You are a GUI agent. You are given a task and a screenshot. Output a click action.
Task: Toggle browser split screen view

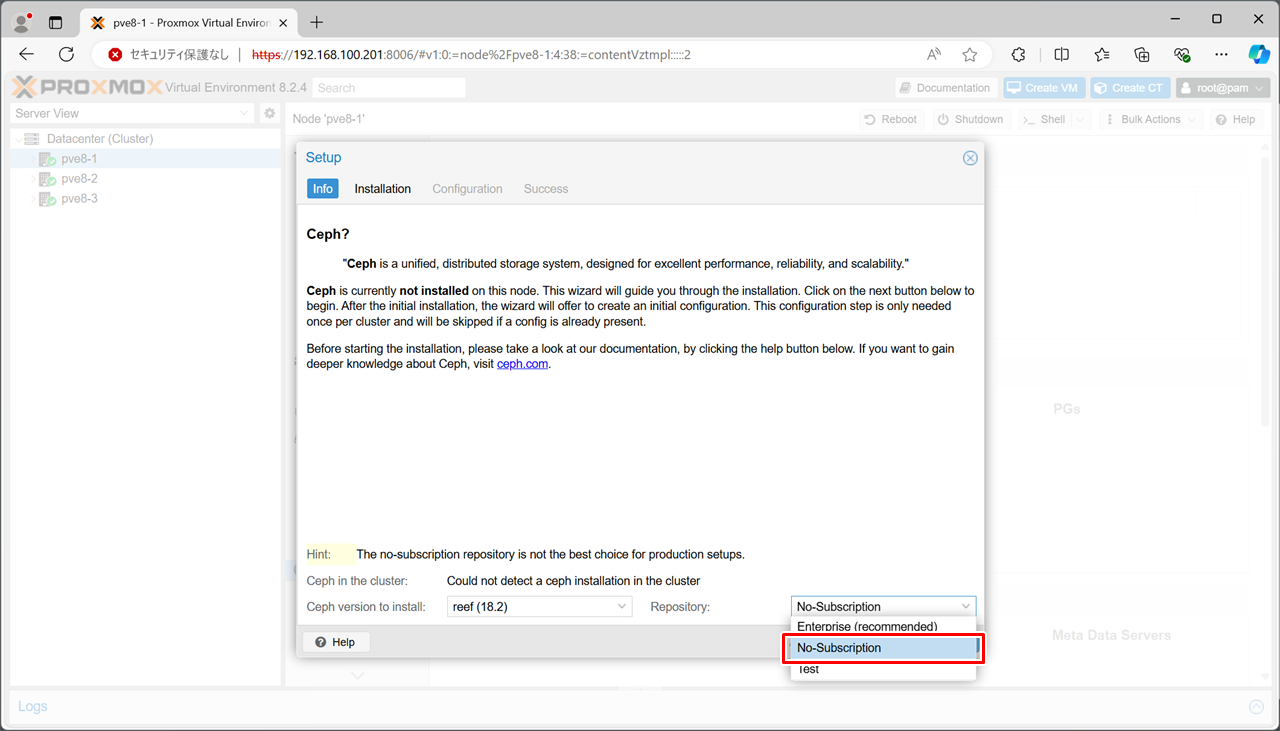(1061, 55)
